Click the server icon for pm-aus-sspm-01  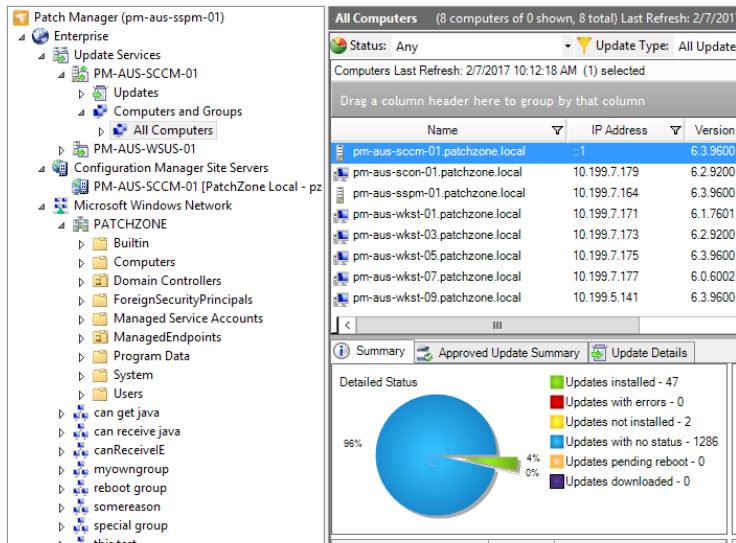pyautogui.click(x=340, y=193)
